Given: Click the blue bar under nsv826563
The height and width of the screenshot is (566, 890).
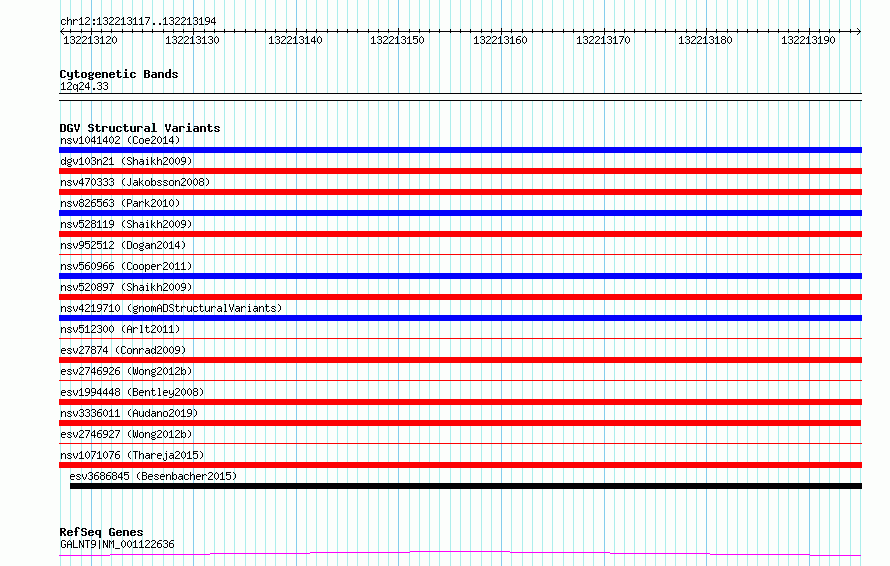Looking at the screenshot, I should click(460, 213).
